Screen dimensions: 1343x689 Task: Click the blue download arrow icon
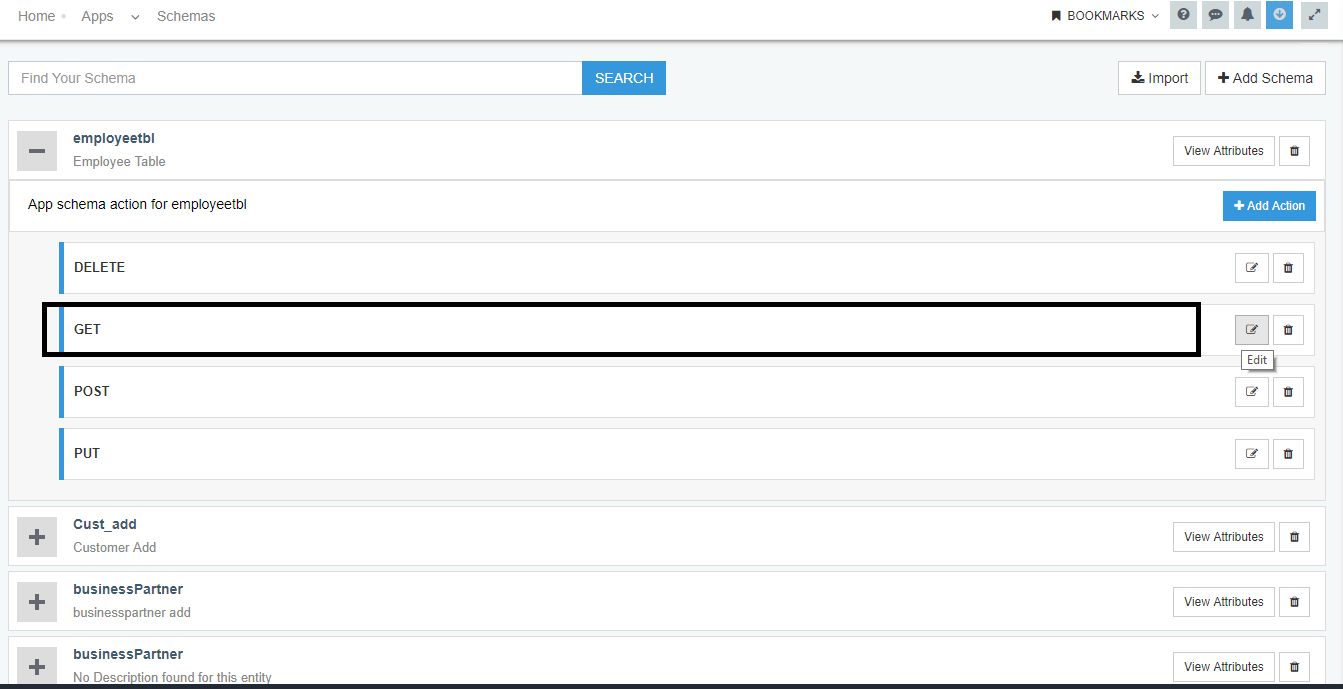(1279, 15)
